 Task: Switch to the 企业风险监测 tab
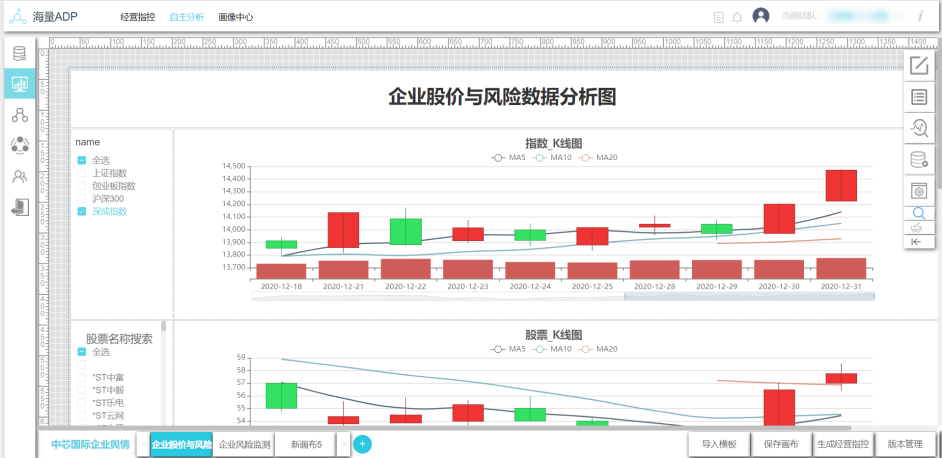244,444
